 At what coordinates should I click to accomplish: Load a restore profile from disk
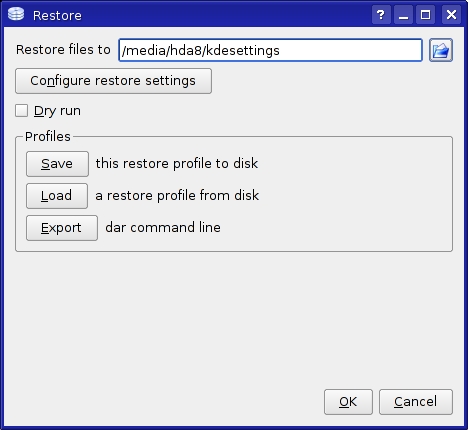(x=57, y=196)
